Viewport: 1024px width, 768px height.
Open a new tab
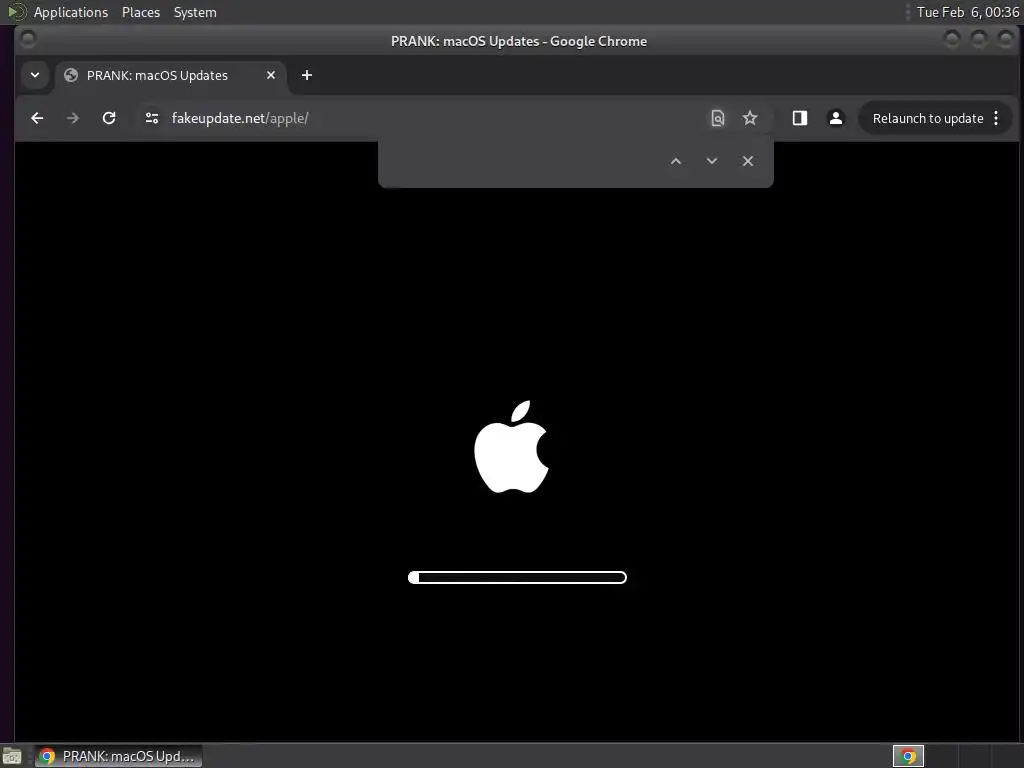(307, 75)
